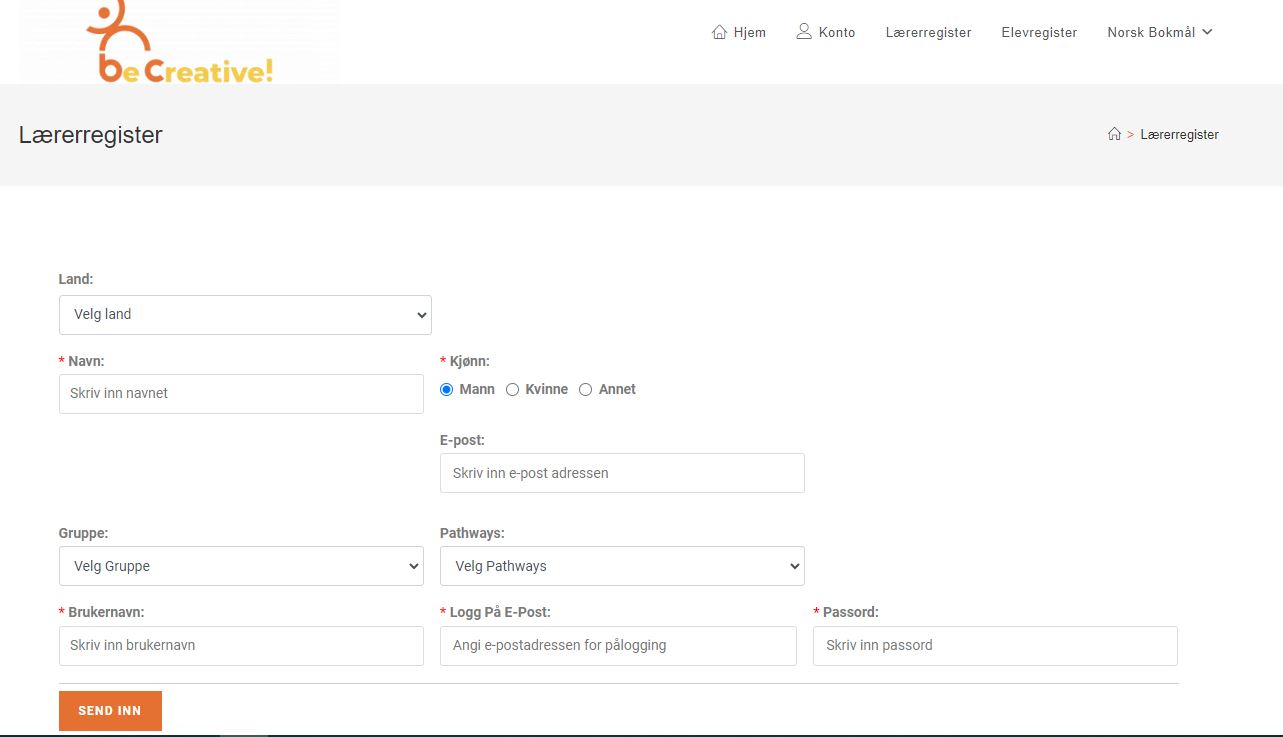Click the Logg På E-Post field
The height and width of the screenshot is (737, 1283).
[618, 645]
